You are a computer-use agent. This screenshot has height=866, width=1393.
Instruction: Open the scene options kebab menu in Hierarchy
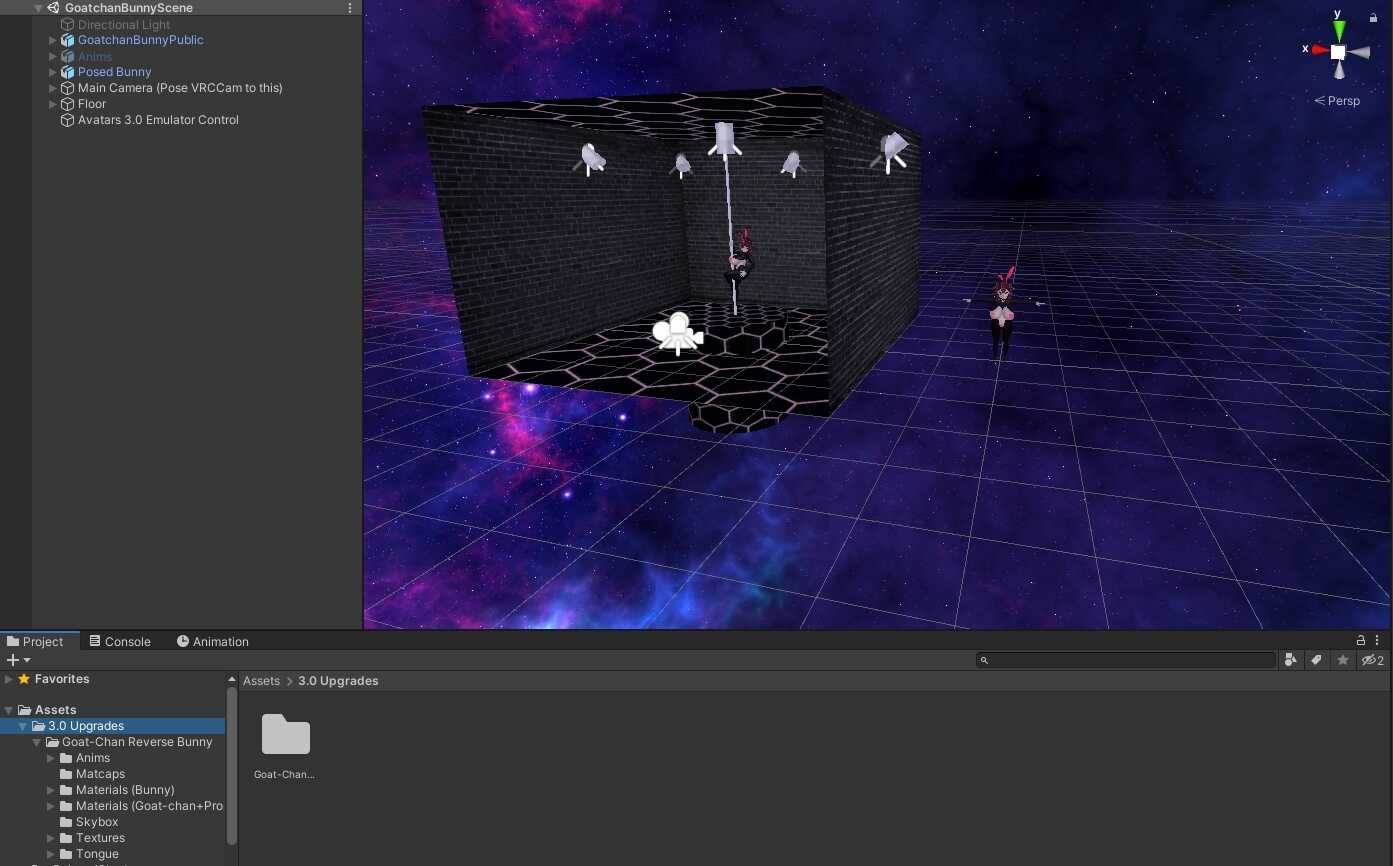[350, 8]
